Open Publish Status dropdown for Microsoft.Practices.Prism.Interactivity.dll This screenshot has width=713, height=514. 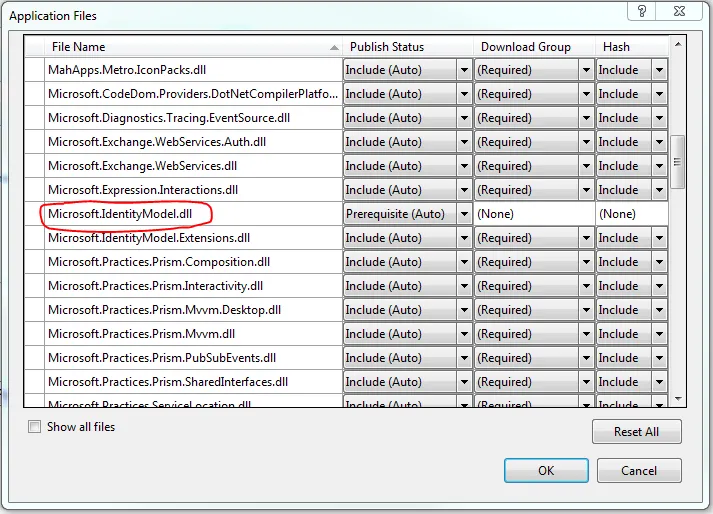[464, 286]
